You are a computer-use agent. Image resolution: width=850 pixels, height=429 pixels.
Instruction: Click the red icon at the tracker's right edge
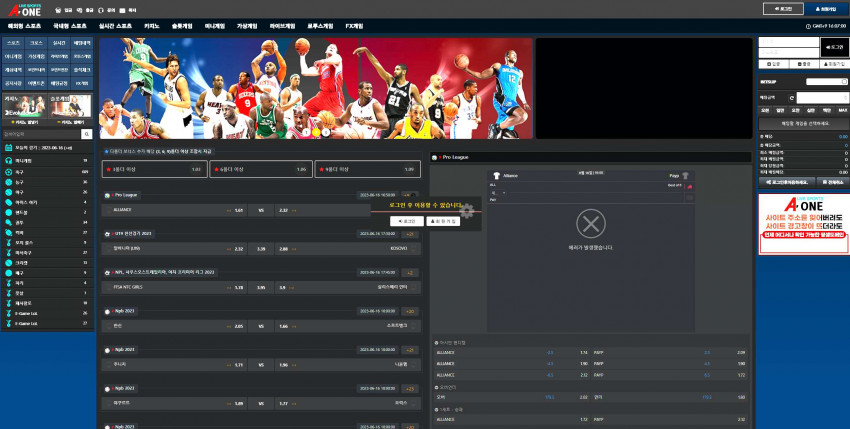point(690,187)
